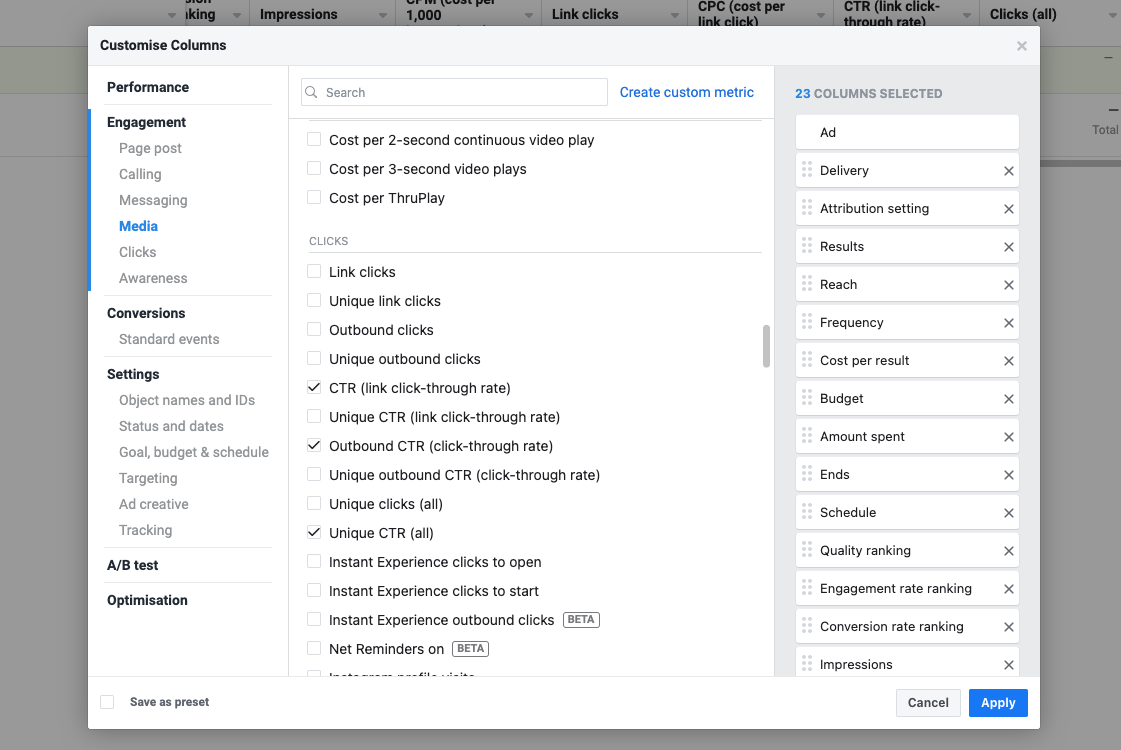Click the drag handle beside Reach
1121x750 pixels.
(x=807, y=285)
